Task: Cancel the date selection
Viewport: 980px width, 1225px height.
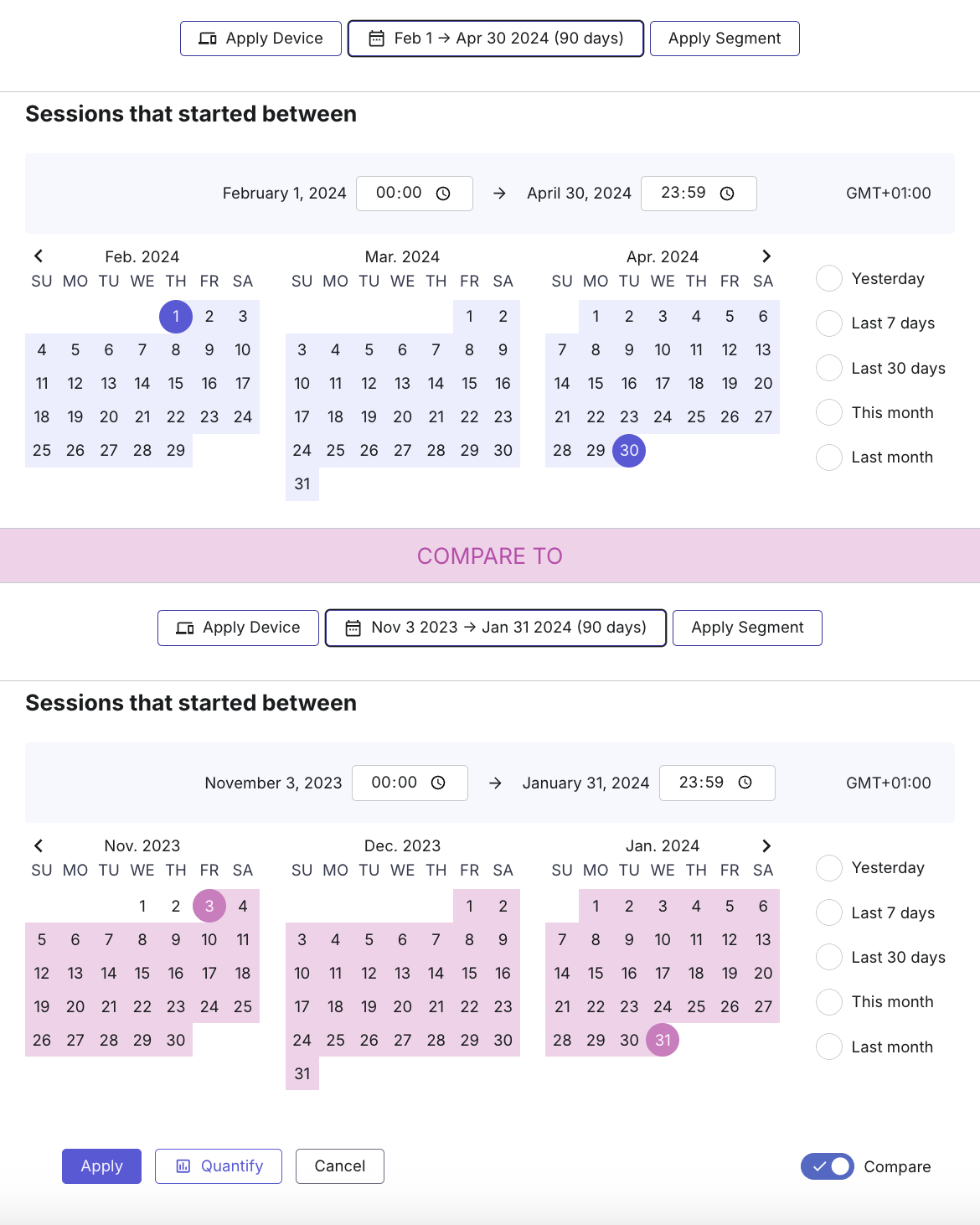Action: [x=340, y=1166]
